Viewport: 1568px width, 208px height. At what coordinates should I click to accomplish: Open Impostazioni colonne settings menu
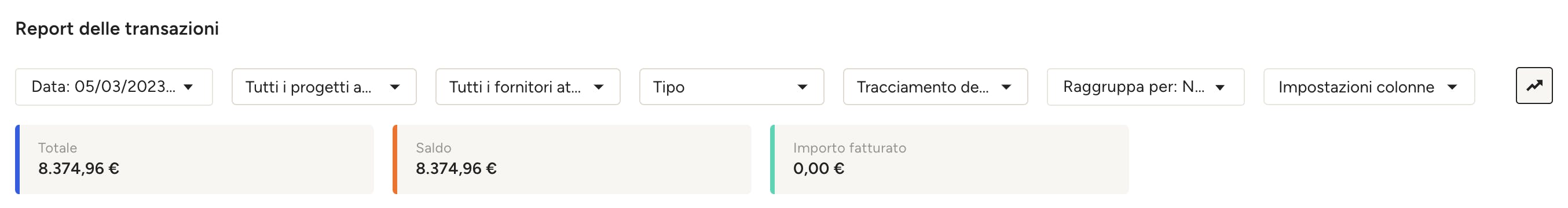(1369, 87)
